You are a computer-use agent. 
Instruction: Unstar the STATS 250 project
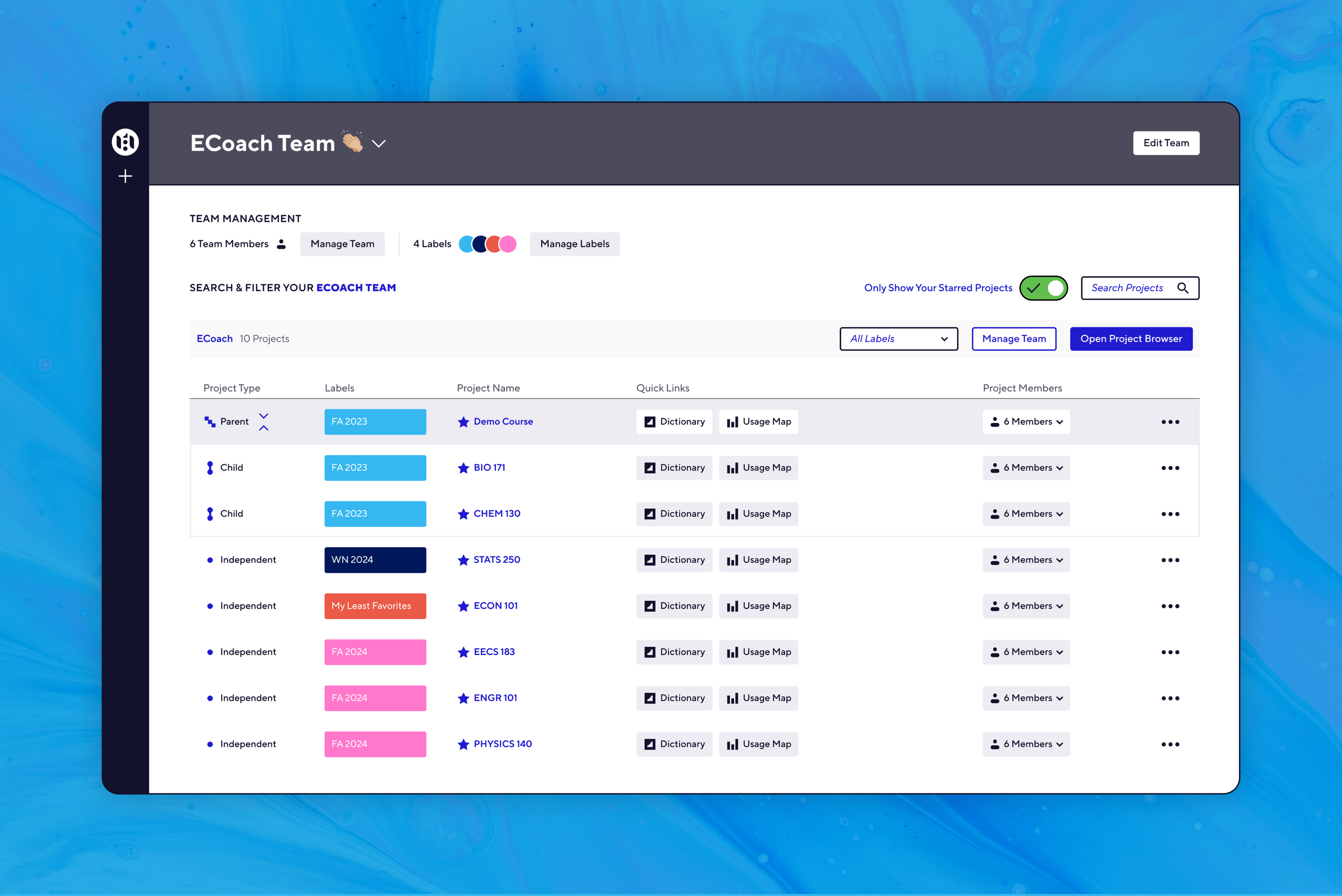tap(463, 560)
